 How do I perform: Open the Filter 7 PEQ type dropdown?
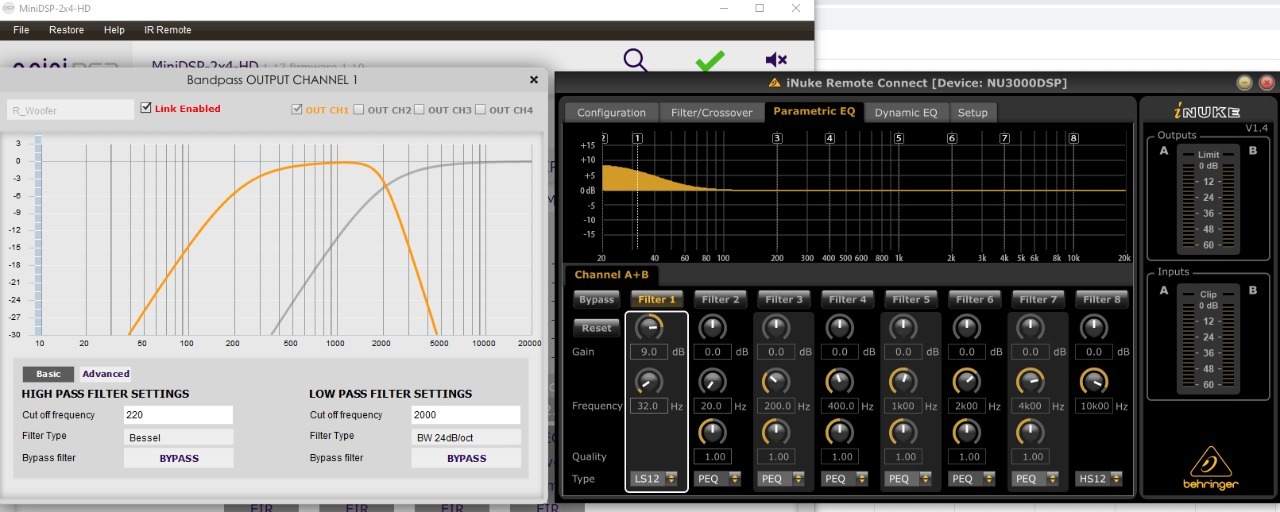[x=1036, y=479]
